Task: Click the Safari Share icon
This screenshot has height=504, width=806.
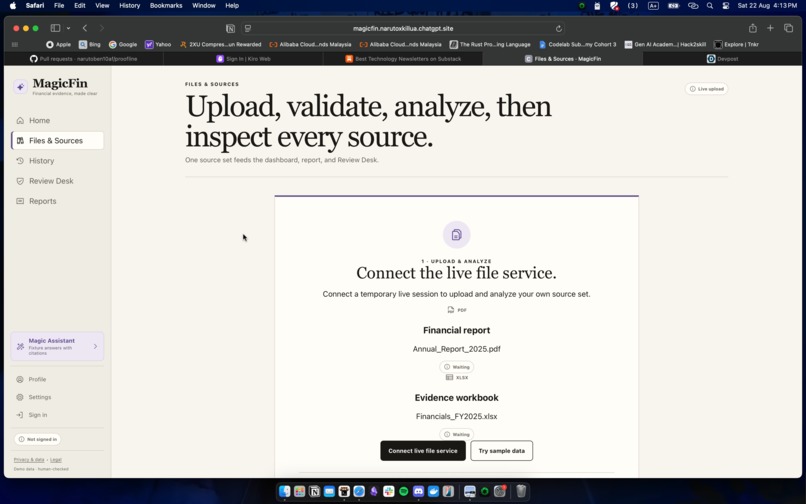Action: point(753,28)
